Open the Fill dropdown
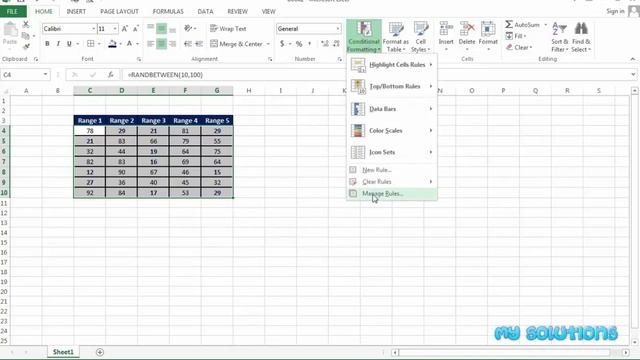640x360 pixels. (x=516, y=36)
